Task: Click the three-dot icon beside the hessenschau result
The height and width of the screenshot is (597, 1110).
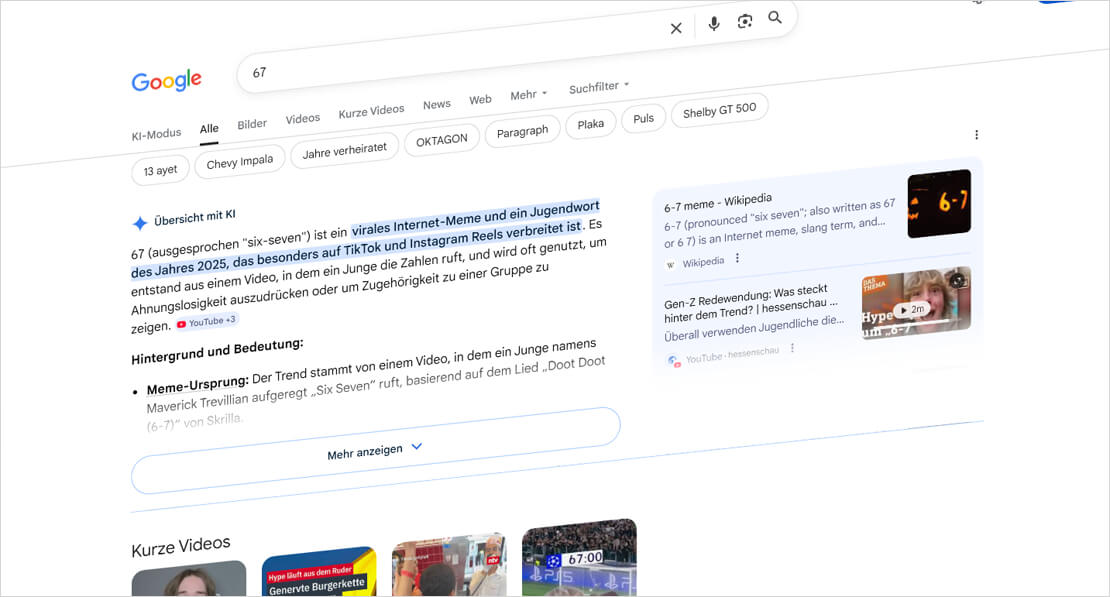Action: pos(791,347)
